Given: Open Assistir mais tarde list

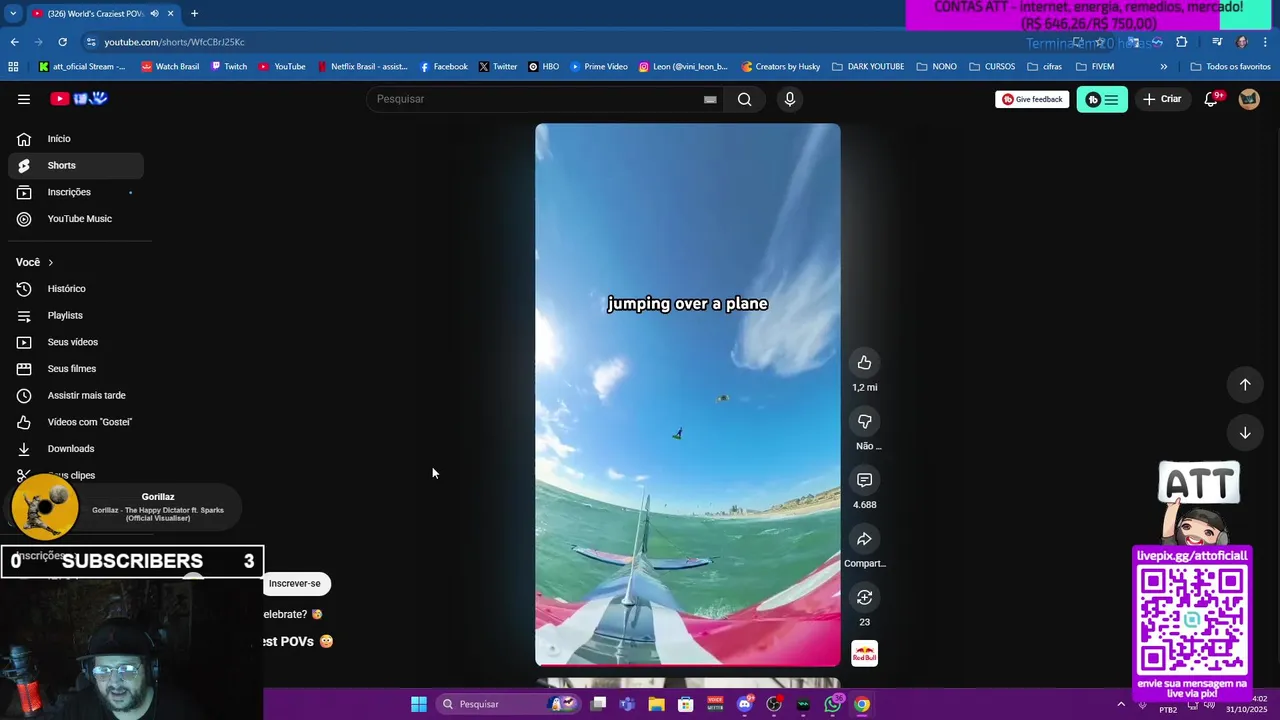Looking at the screenshot, I should 76,395.
